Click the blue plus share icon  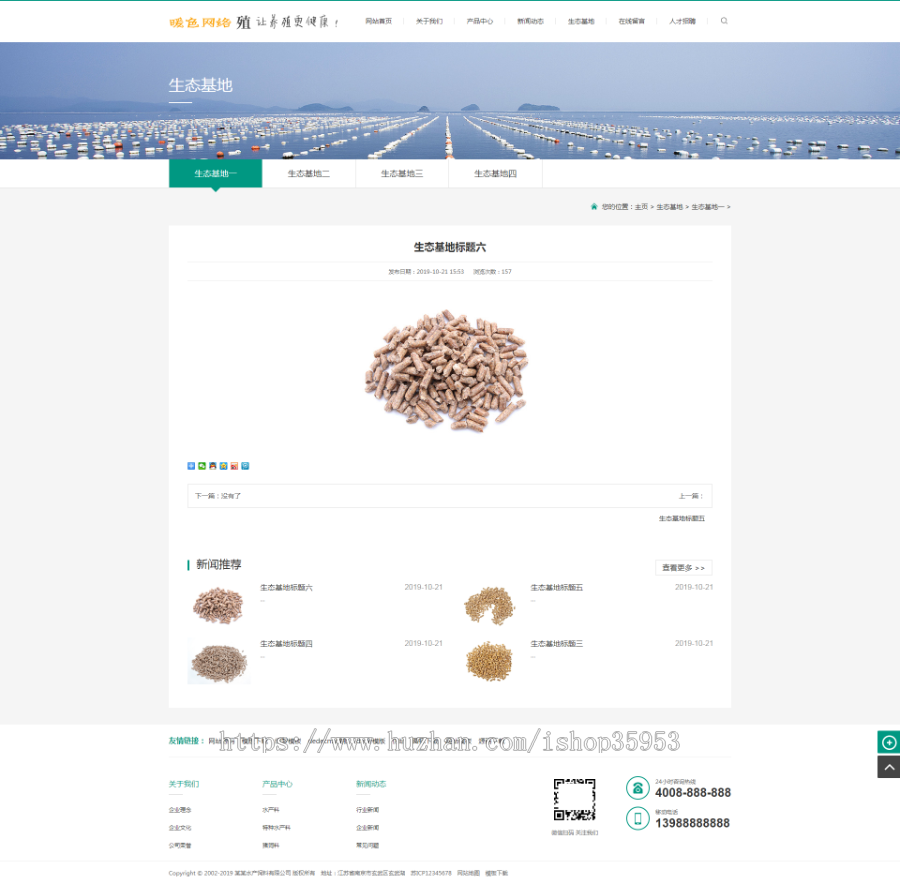(x=191, y=466)
